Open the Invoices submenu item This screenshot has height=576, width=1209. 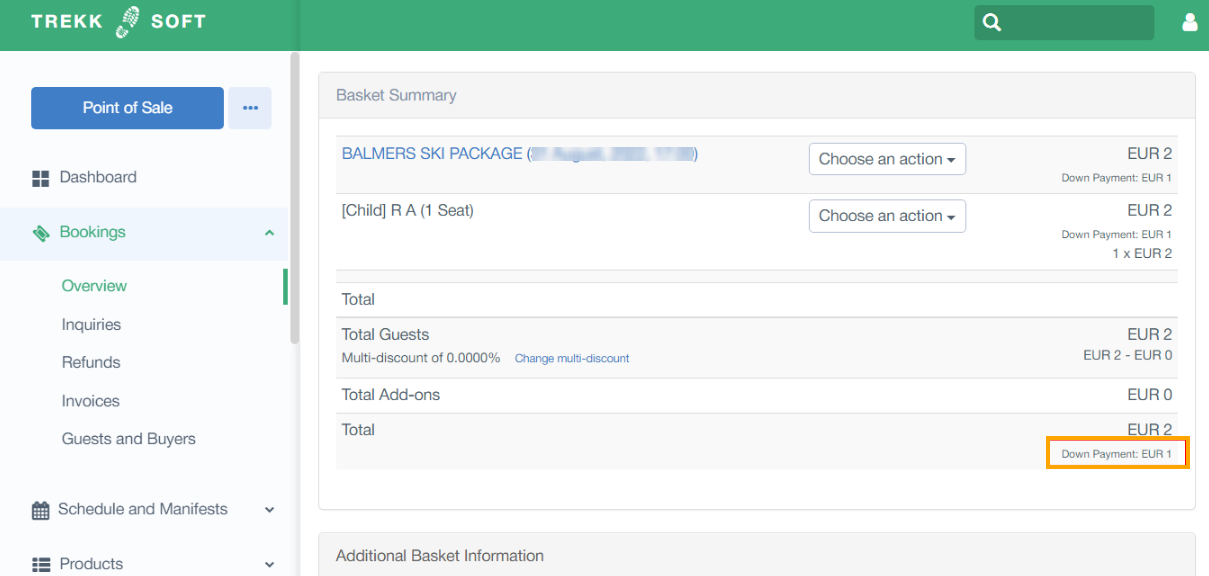91,401
